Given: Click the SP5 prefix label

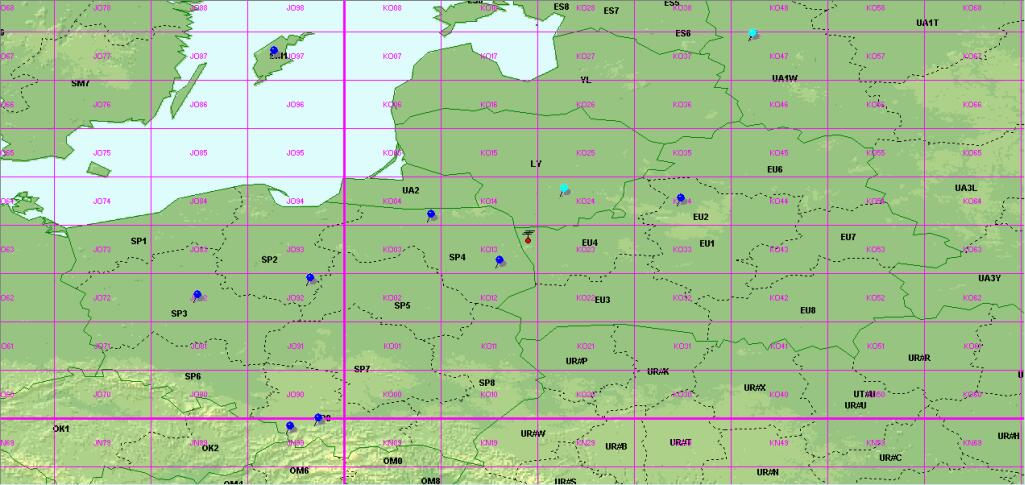Looking at the screenshot, I should pos(402,305).
